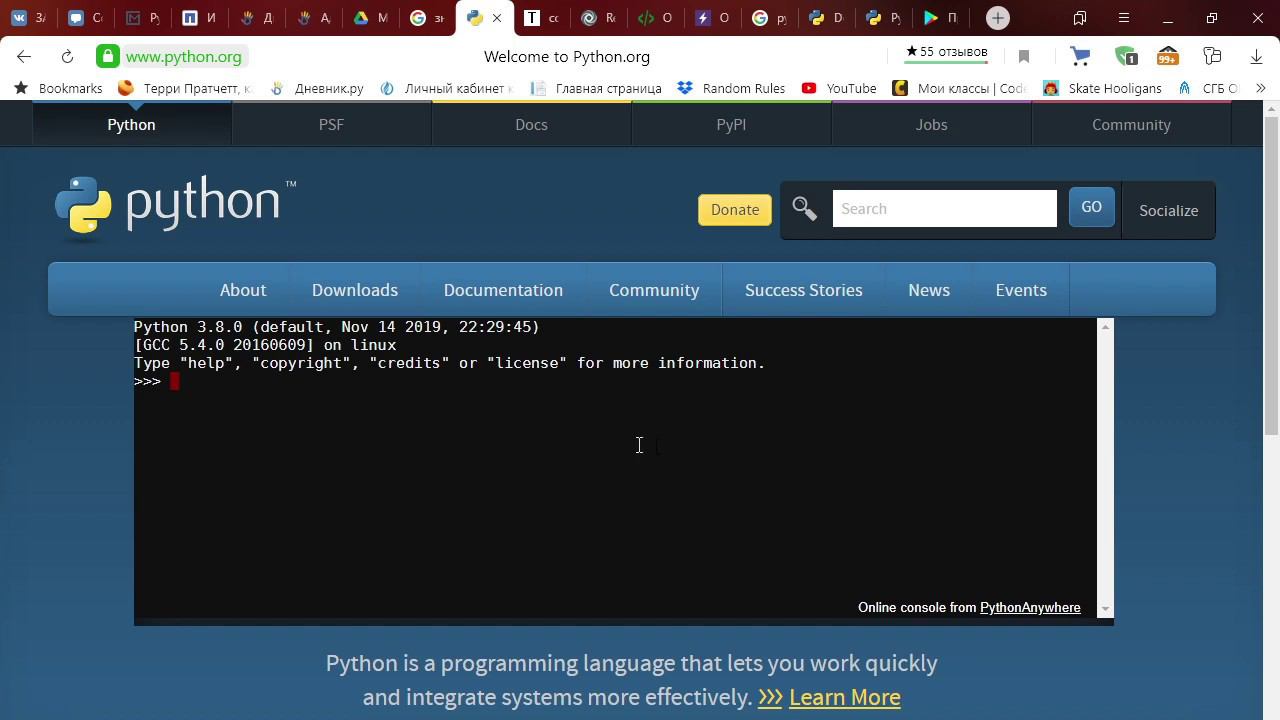Expand the bookmarks bar overflow chevron
Viewport: 1280px width, 720px height.
tap(1260, 88)
